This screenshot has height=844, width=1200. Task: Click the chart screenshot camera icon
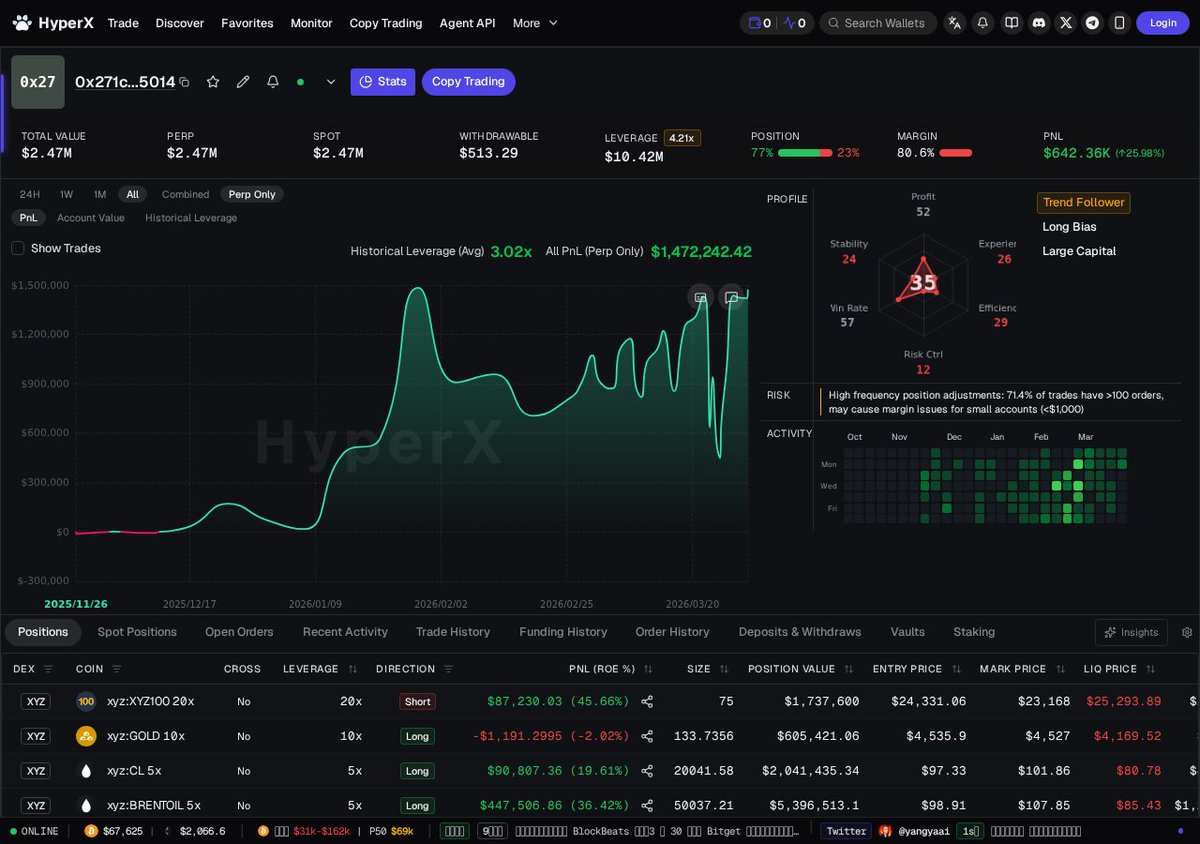(701, 297)
